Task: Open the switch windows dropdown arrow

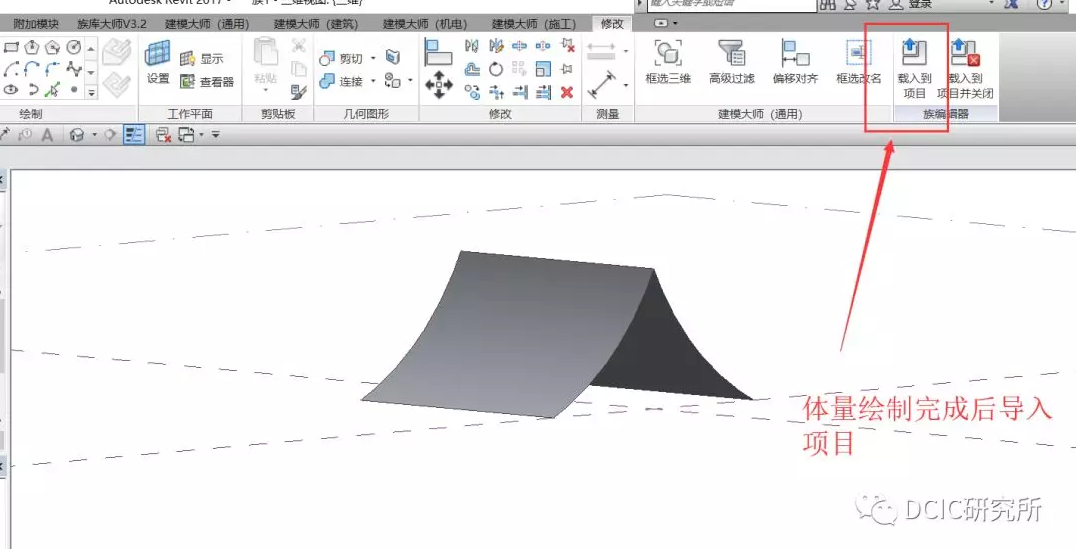Action: pos(201,135)
